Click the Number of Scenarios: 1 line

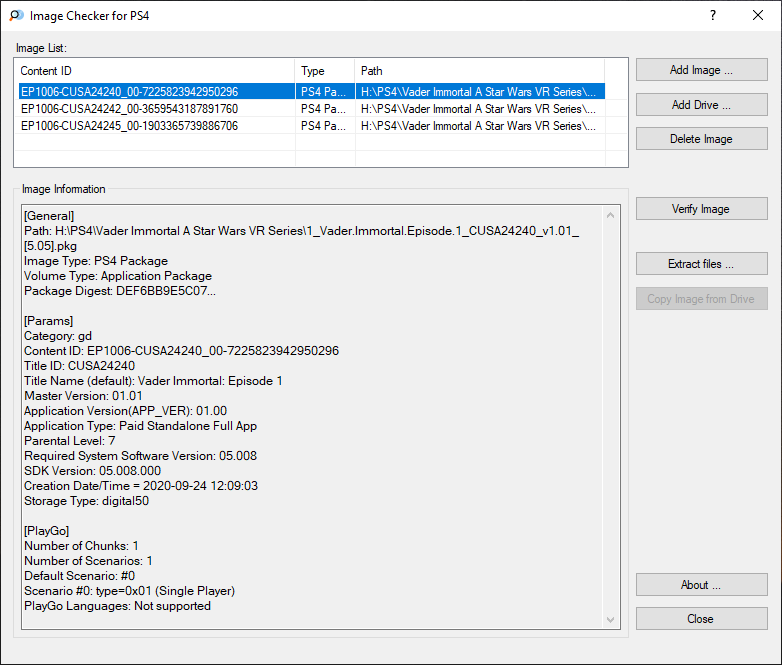coord(88,561)
